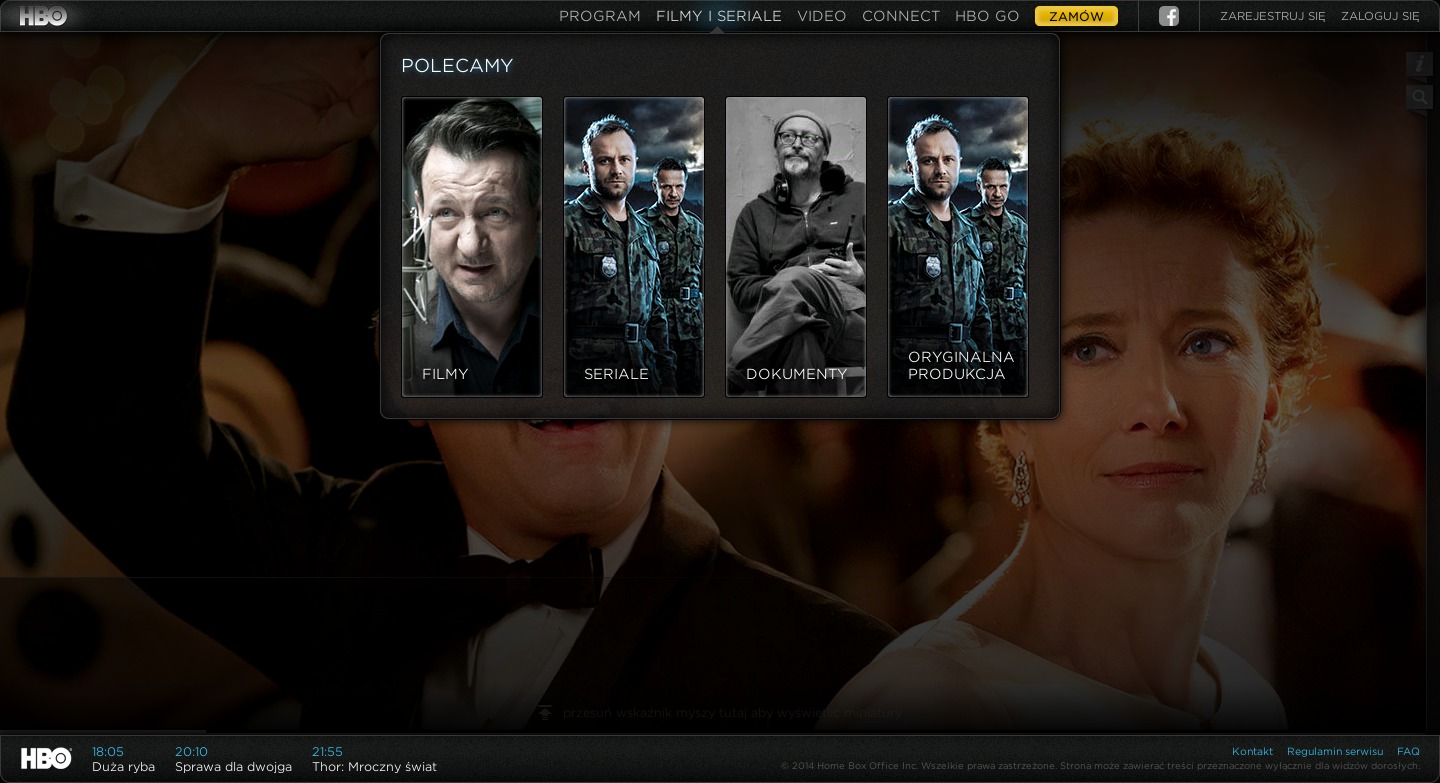Navigate to HBO GO

point(986,16)
